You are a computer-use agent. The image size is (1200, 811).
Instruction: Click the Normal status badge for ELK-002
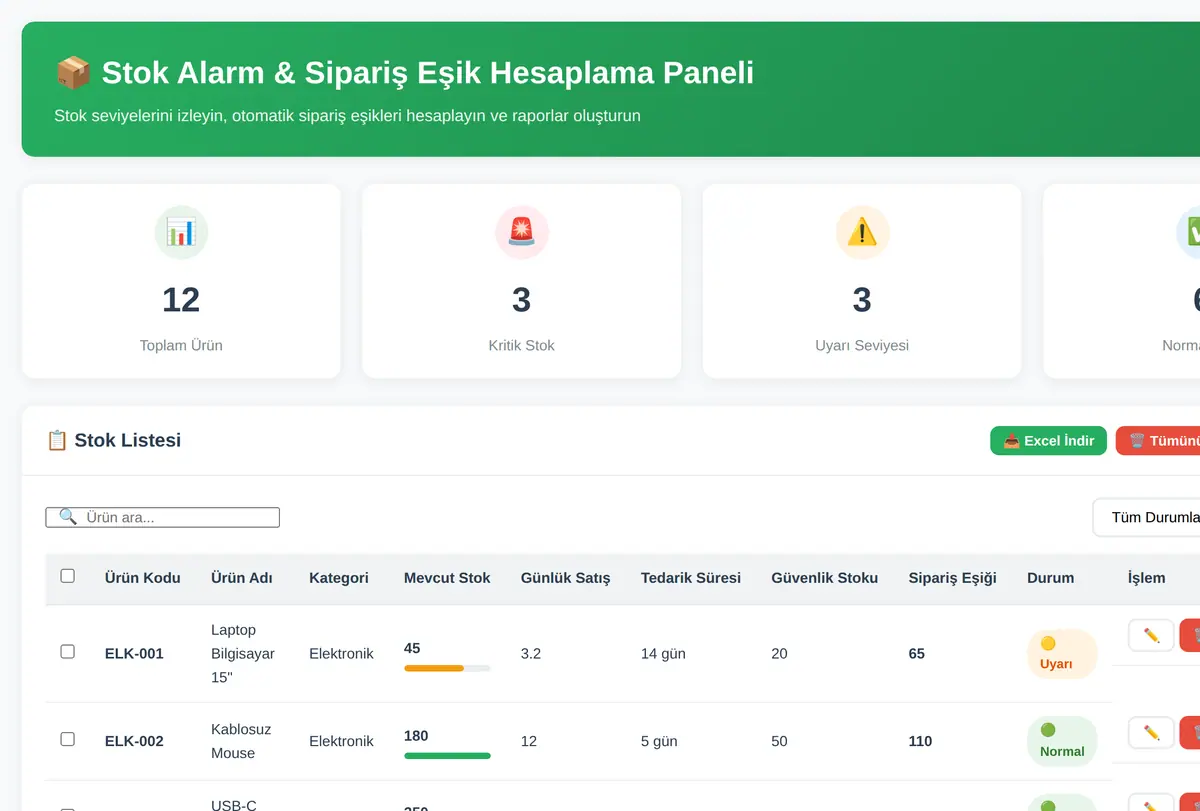(1062, 741)
